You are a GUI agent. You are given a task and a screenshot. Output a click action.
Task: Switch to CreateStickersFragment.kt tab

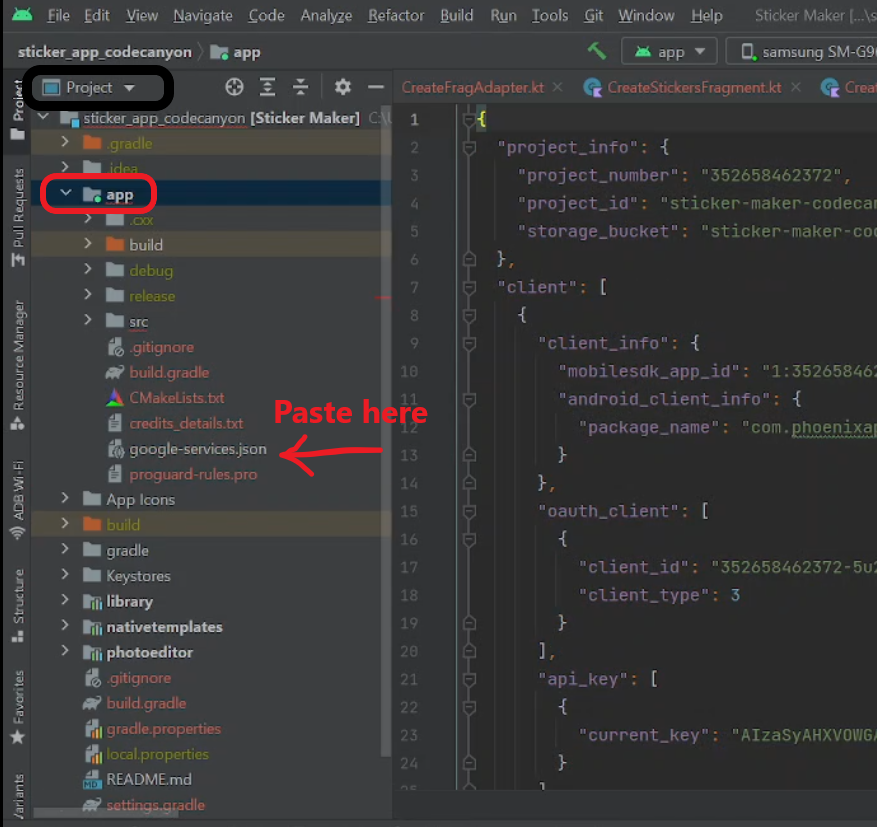pos(693,88)
